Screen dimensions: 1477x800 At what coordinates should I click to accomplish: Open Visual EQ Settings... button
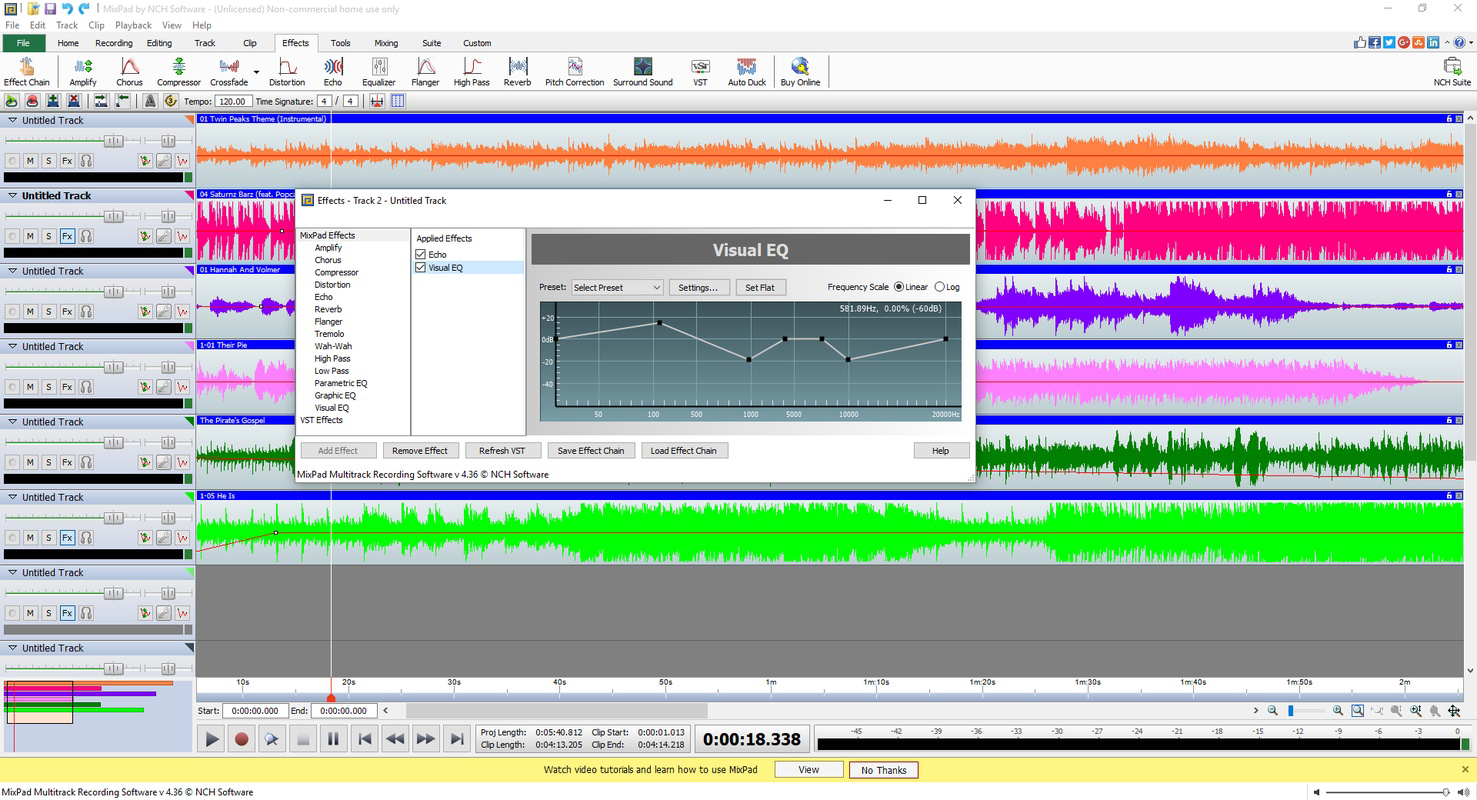tap(698, 287)
